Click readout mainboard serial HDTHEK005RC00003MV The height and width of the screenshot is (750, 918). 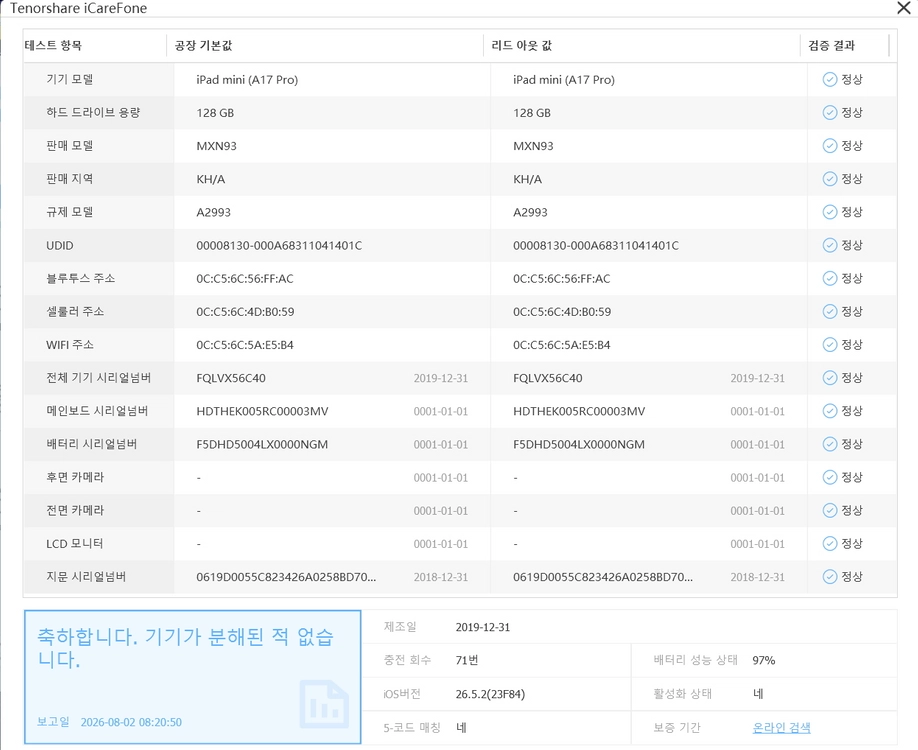coord(579,411)
